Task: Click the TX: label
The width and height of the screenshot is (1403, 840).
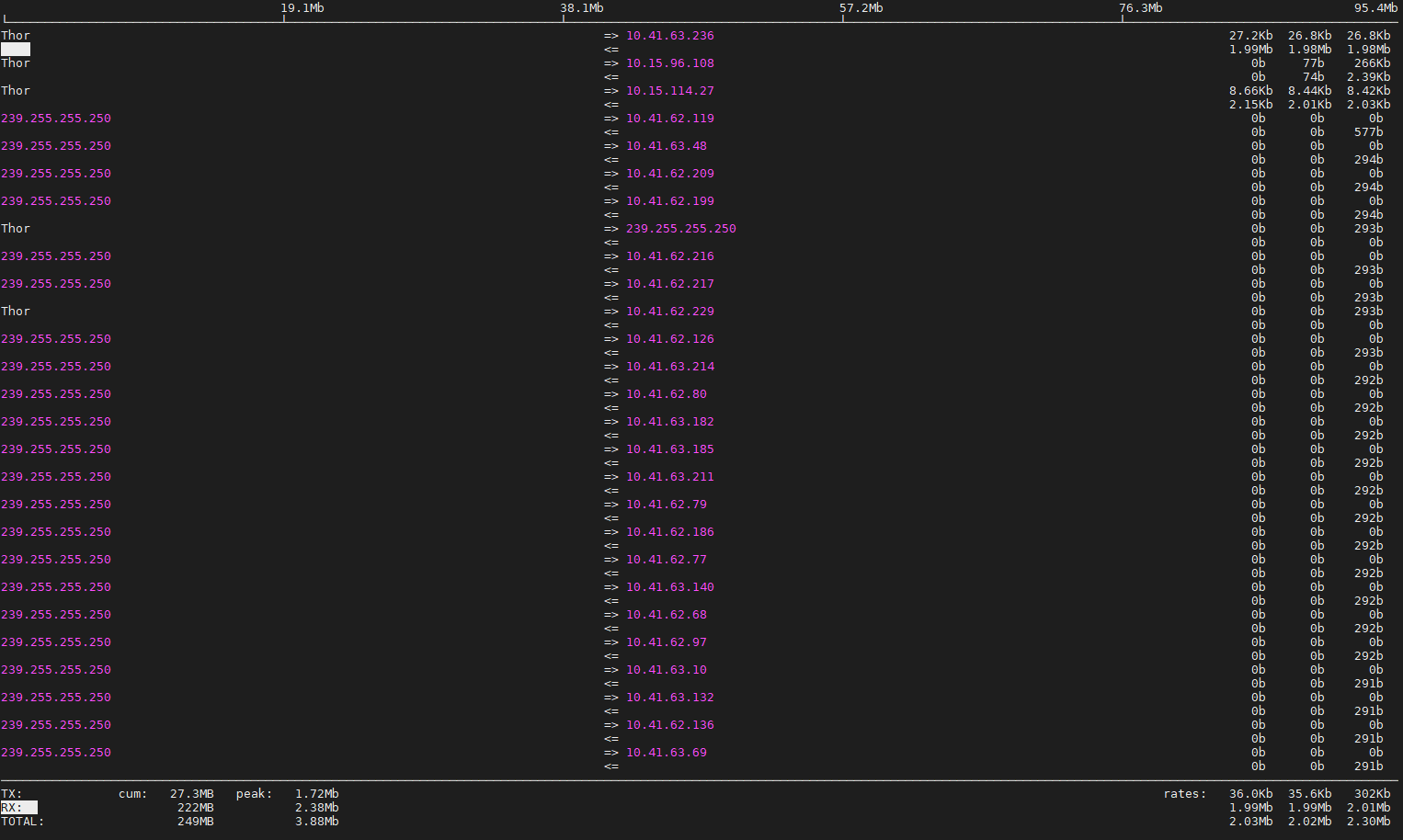Action: pos(12,794)
